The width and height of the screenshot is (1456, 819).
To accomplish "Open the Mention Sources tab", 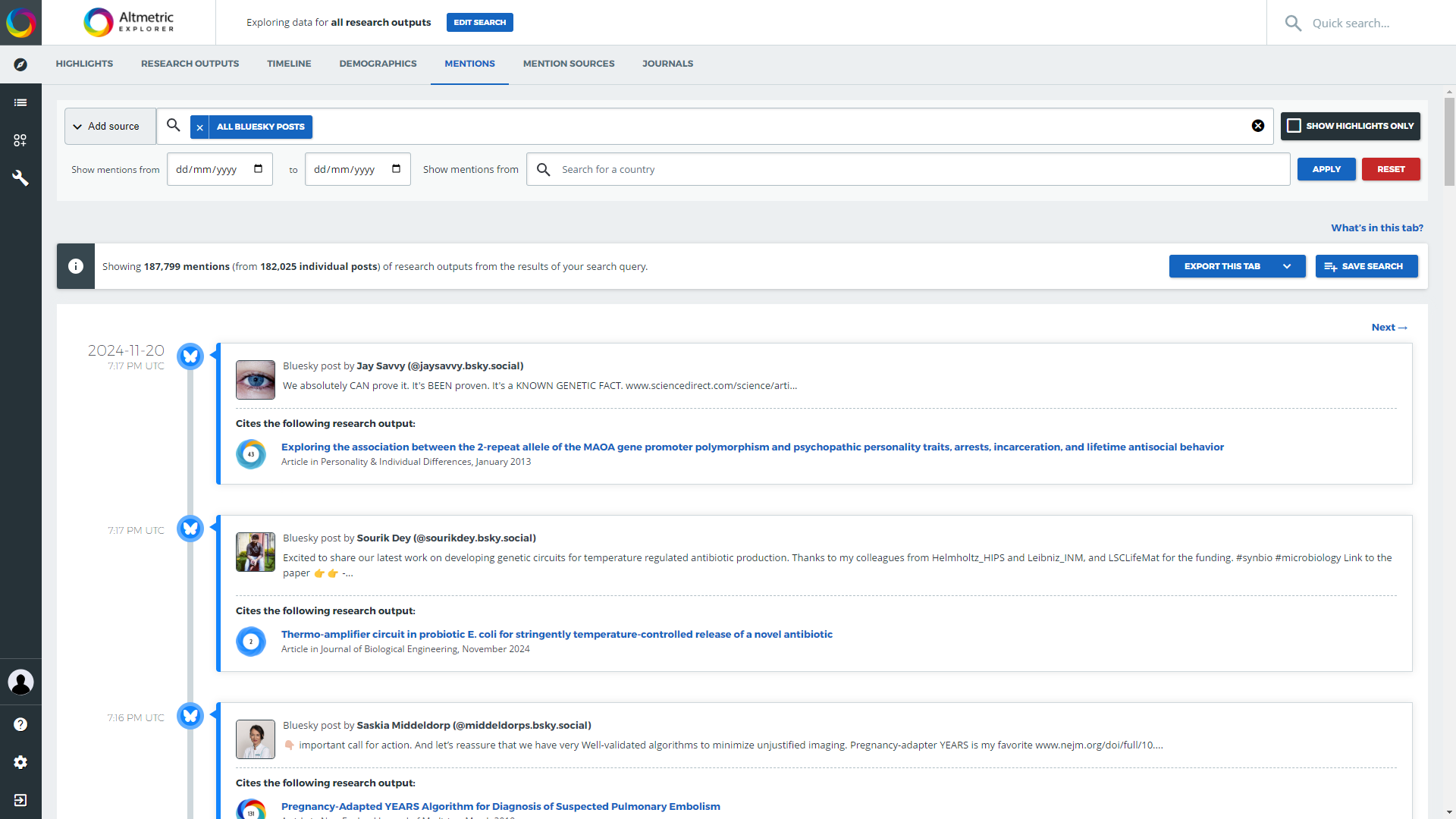I will point(568,64).
